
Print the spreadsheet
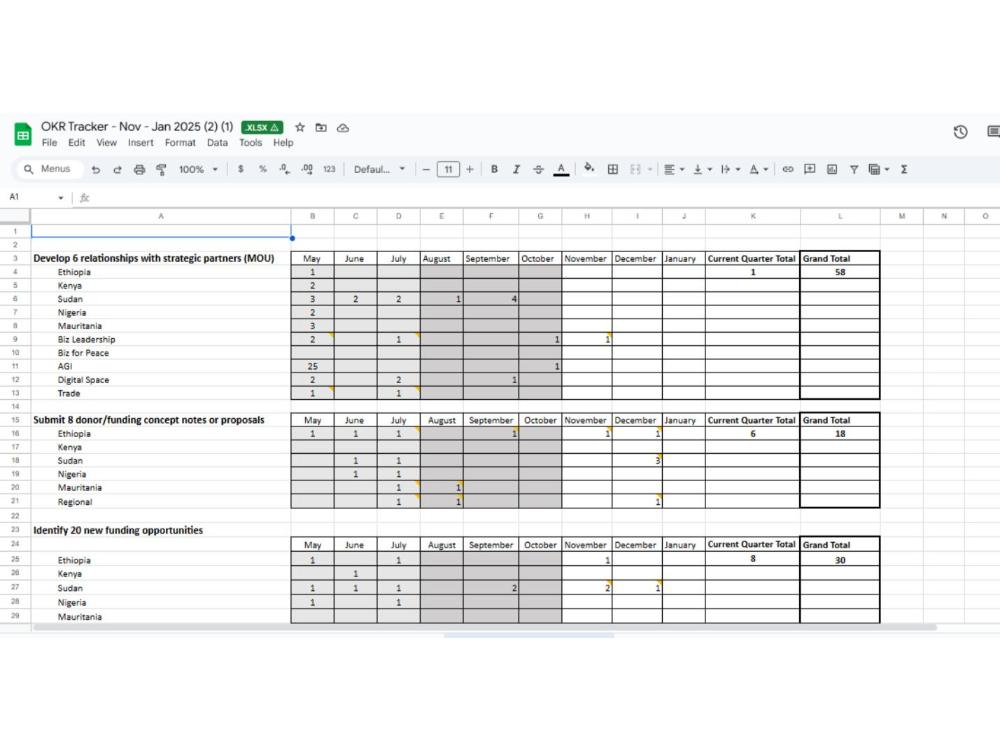pos(139,170)
